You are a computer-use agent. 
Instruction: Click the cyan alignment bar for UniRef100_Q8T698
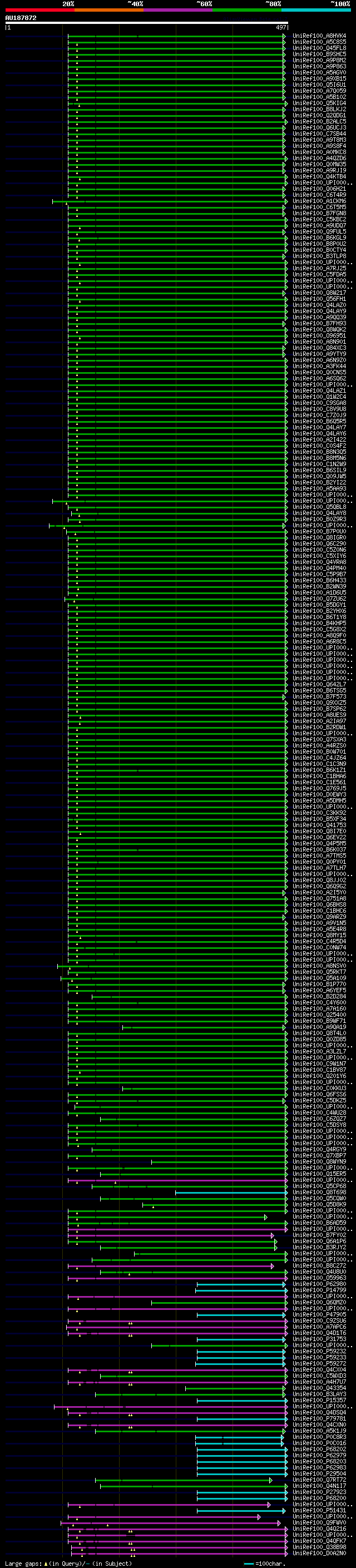pyautogui.click(x=231, y=1193)
